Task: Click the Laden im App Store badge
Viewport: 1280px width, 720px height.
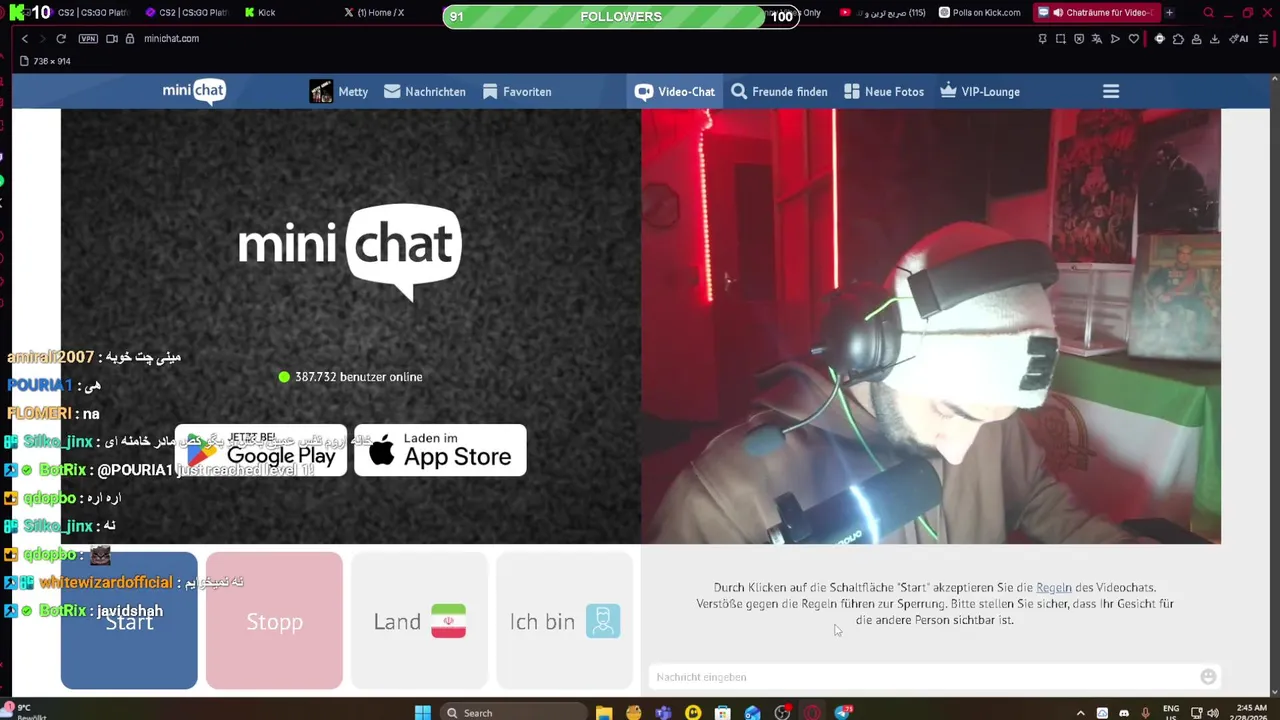Action: click(x=440, y=450)
